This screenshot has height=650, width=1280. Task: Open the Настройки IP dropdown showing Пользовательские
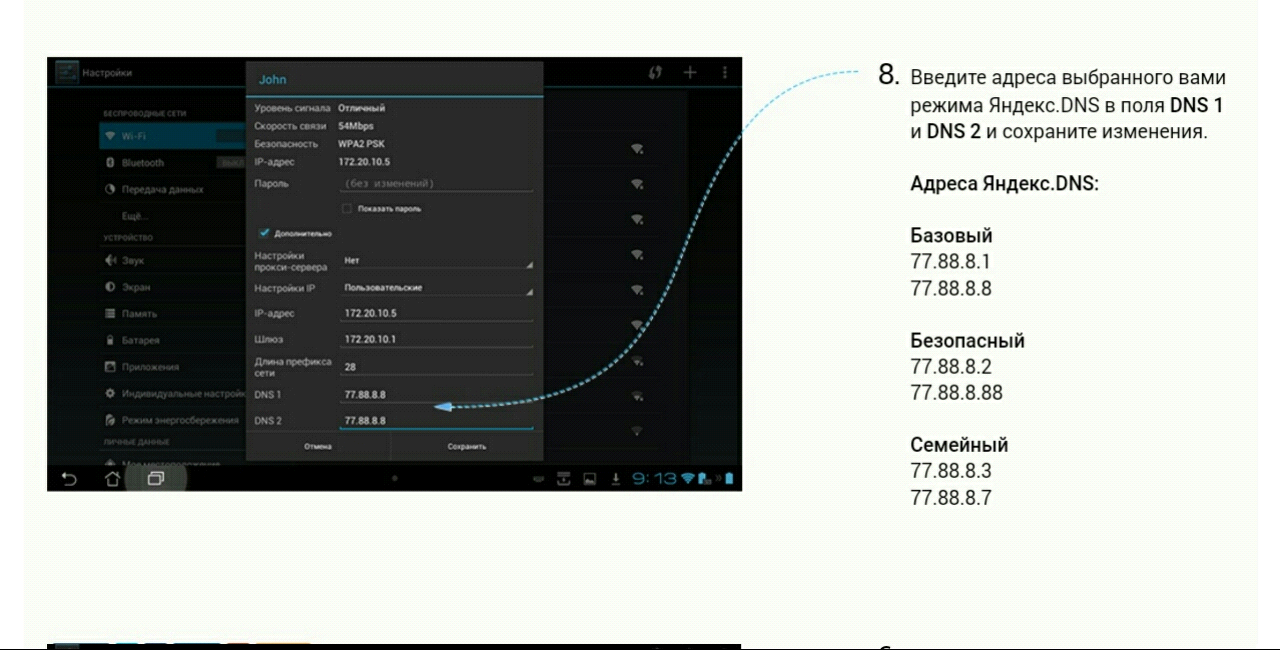437,288
